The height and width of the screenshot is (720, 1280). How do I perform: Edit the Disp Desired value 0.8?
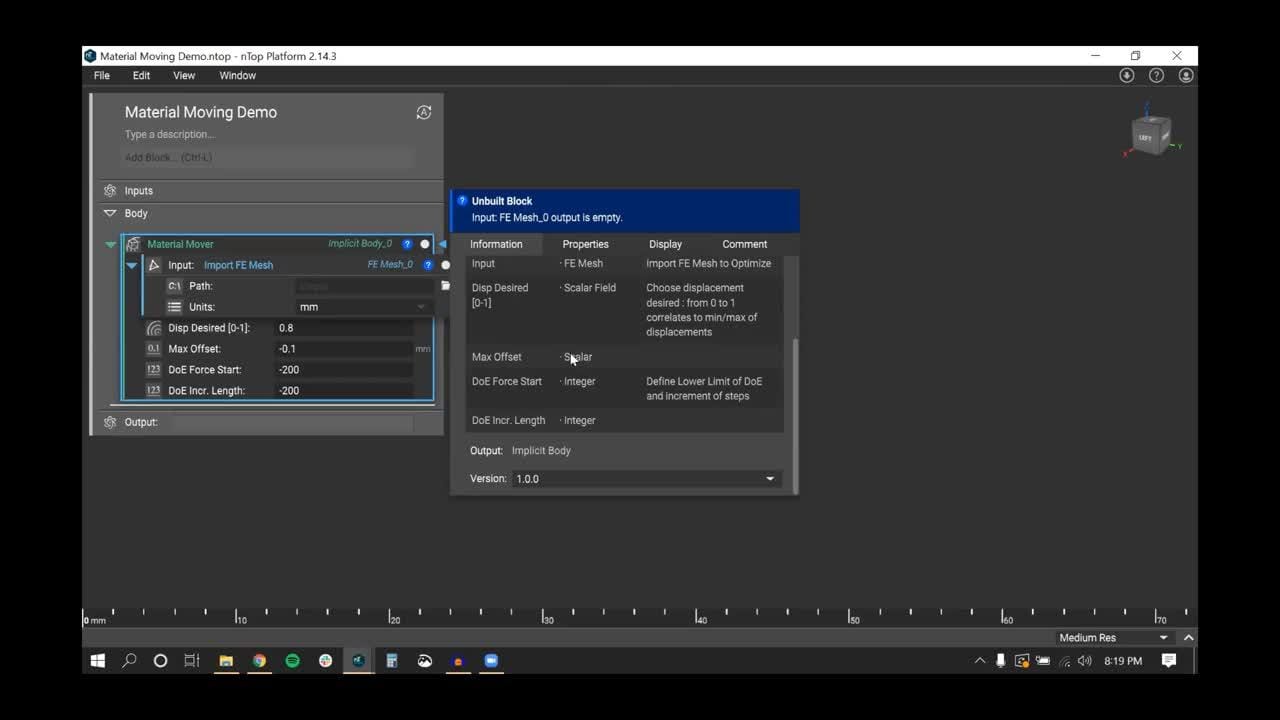[344, 328]
